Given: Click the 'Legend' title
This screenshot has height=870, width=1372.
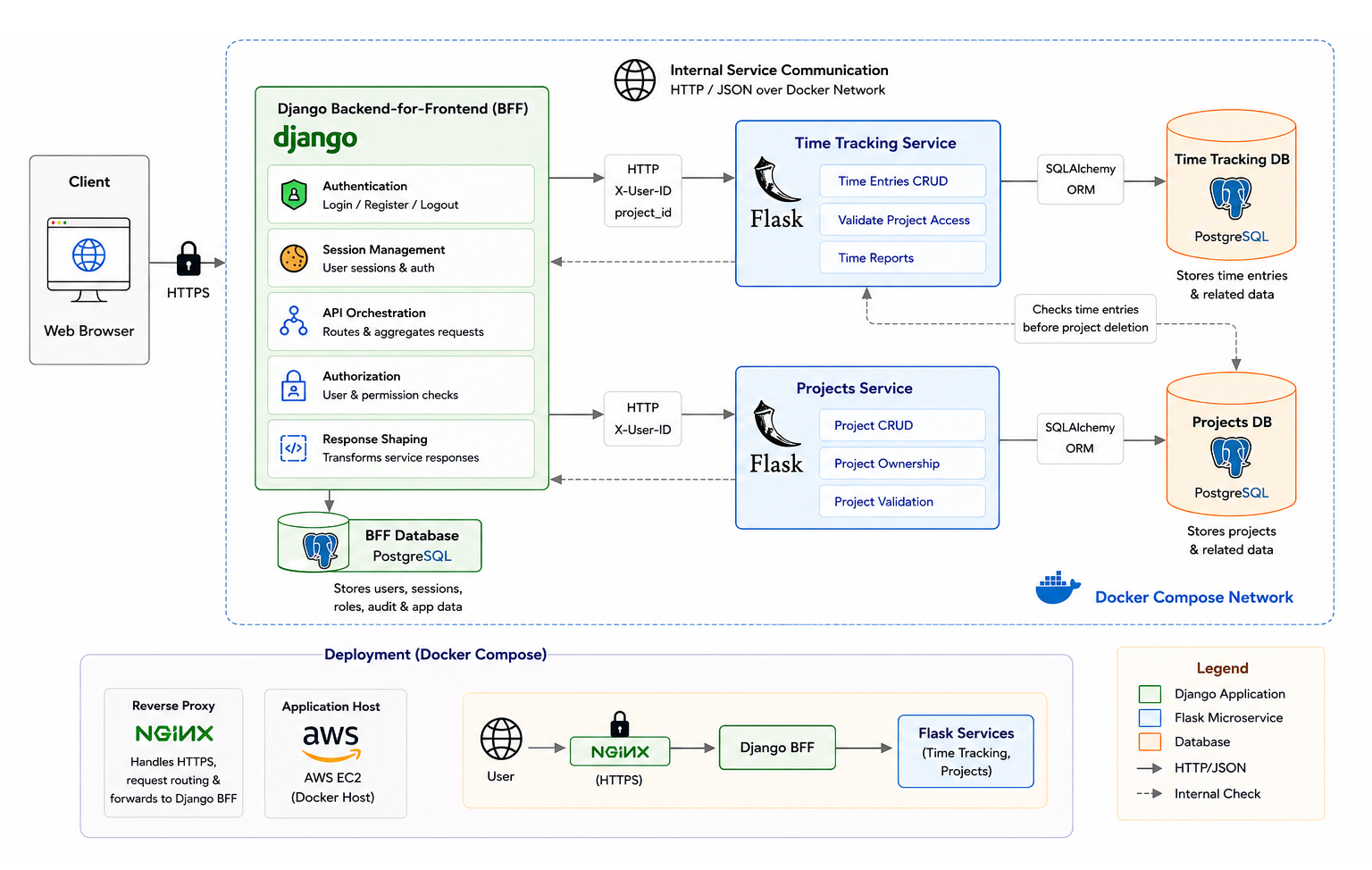Looking at the screenshot, I should click(1223, 668).
